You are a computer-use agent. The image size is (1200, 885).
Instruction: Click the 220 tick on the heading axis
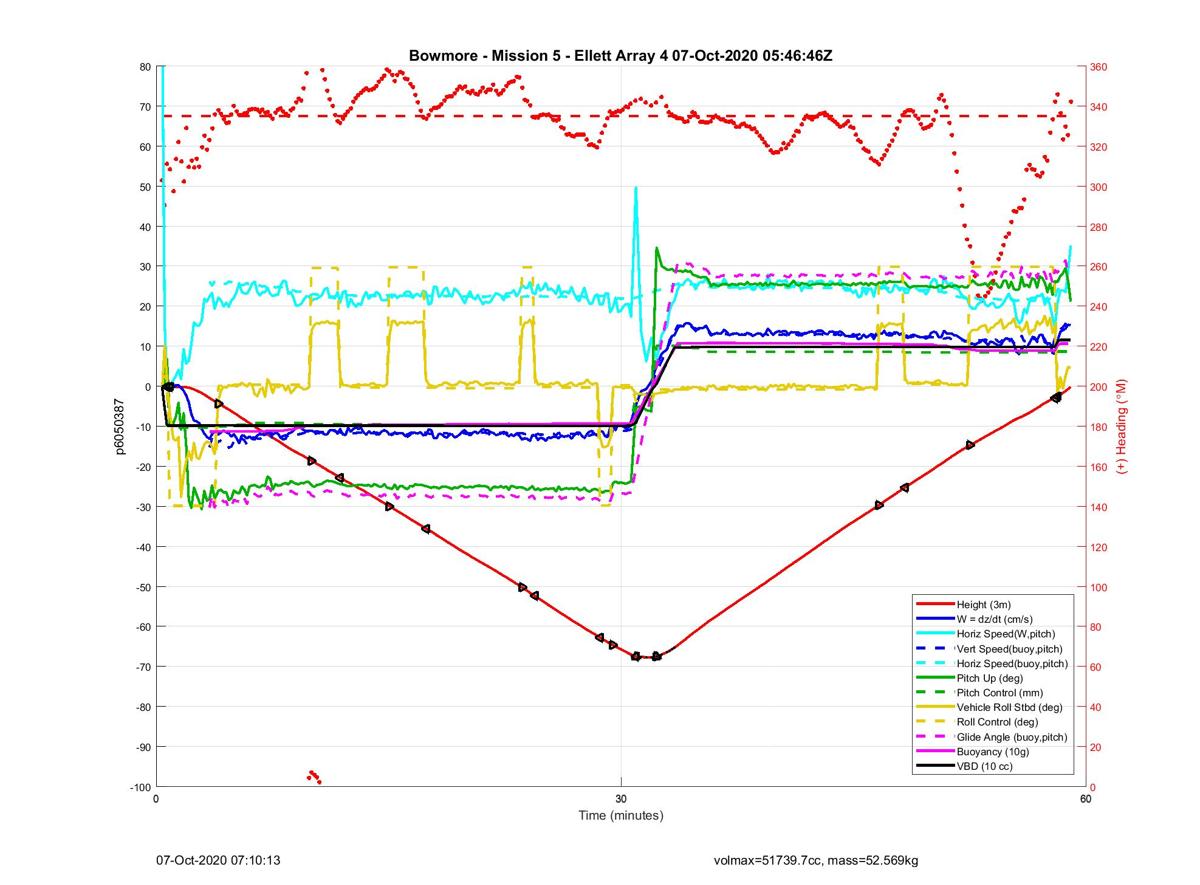click(x=1099, y=347)
